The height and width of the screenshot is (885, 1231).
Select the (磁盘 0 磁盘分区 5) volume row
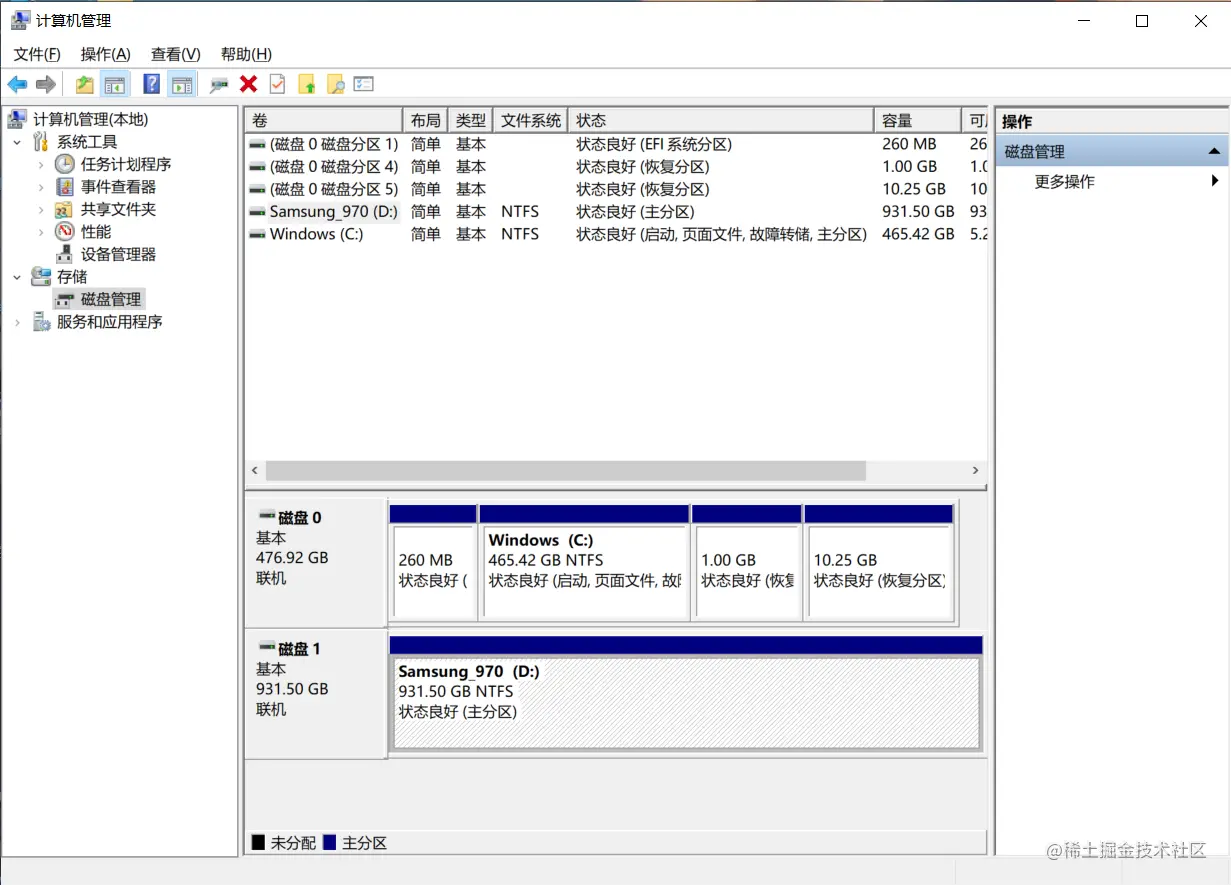(x=617, y=189)
